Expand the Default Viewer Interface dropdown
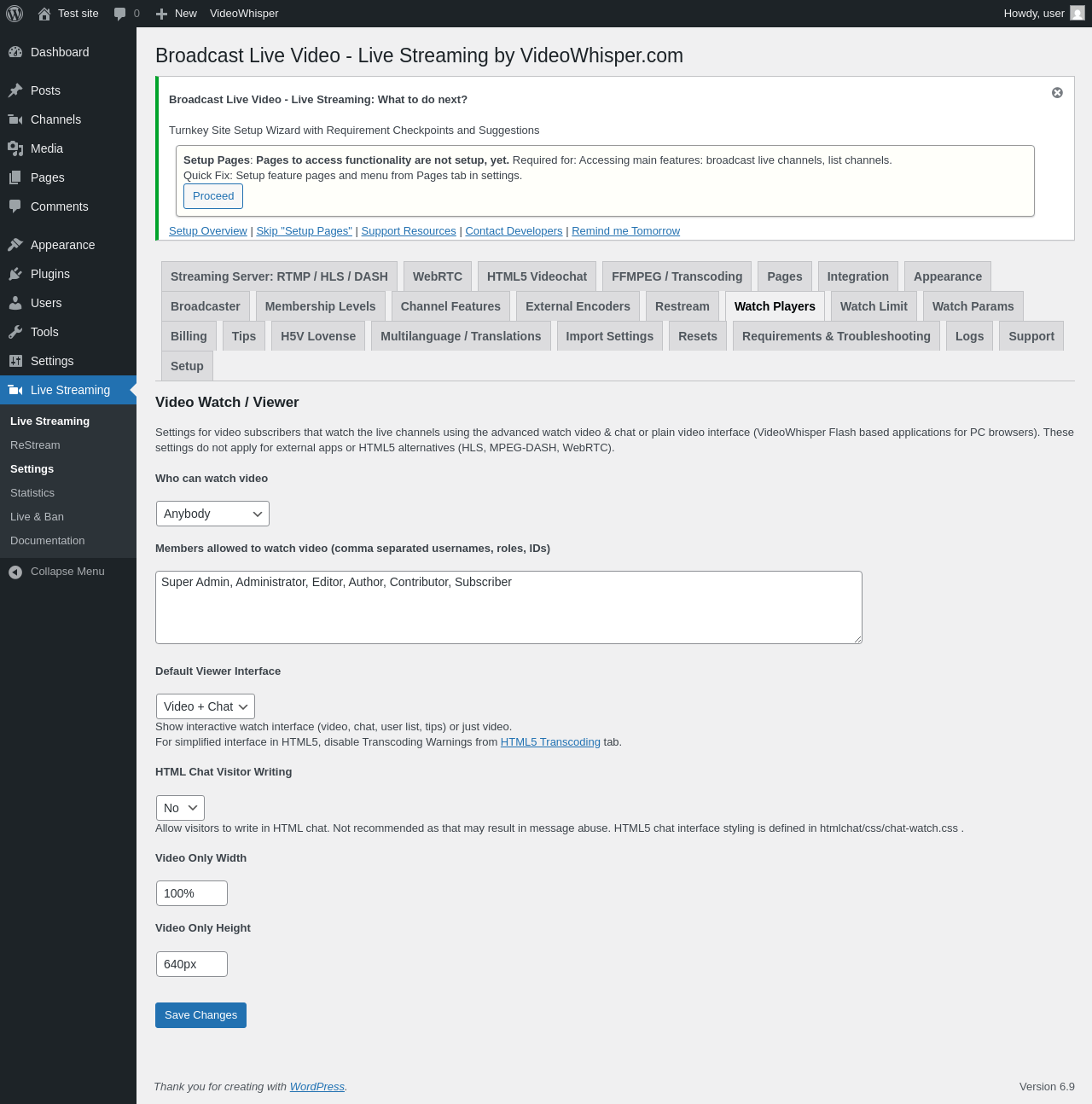 point(205,706)
